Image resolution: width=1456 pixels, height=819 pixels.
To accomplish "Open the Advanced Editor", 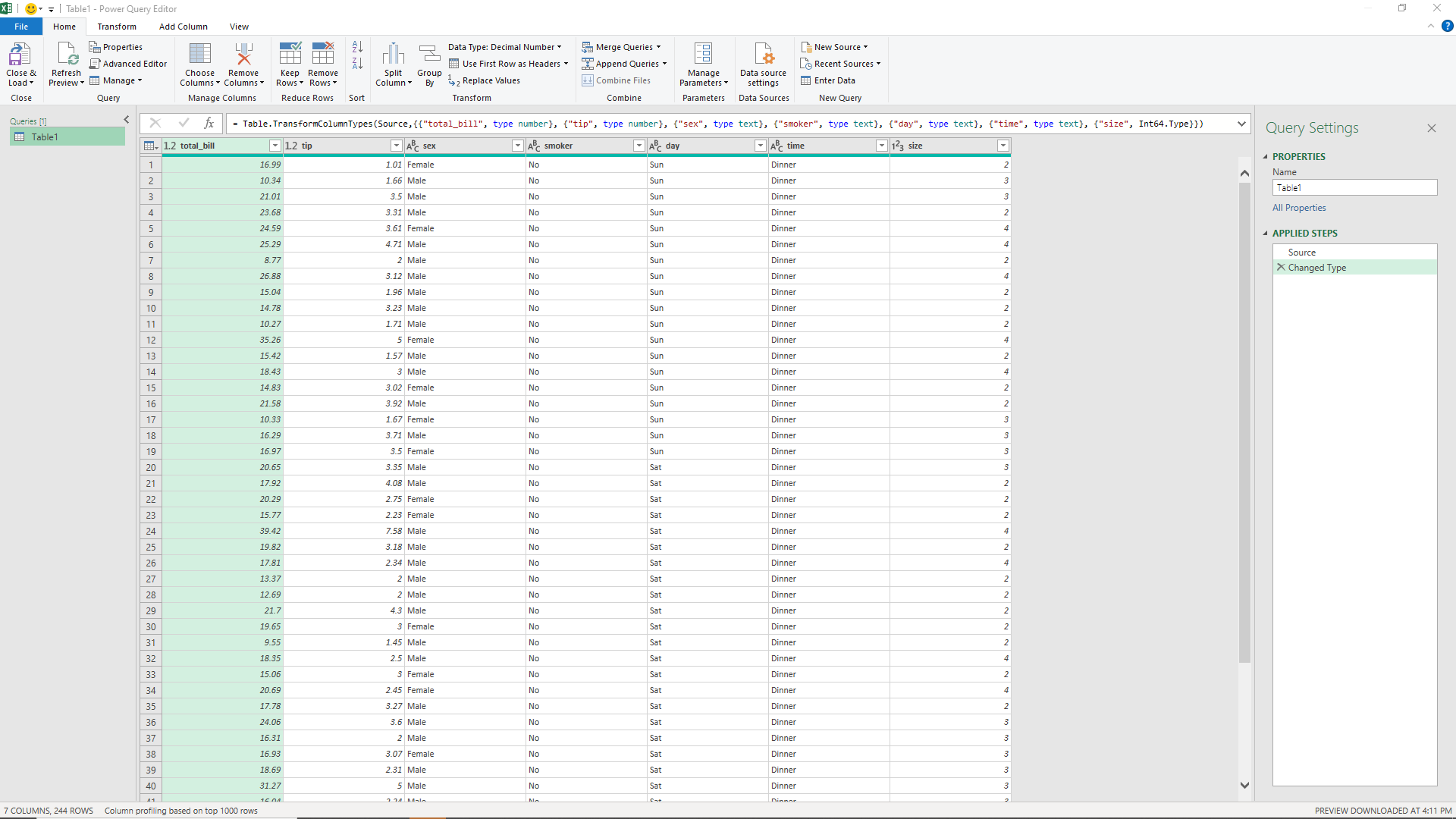I will pyautogui.click(x=128, y=63).
